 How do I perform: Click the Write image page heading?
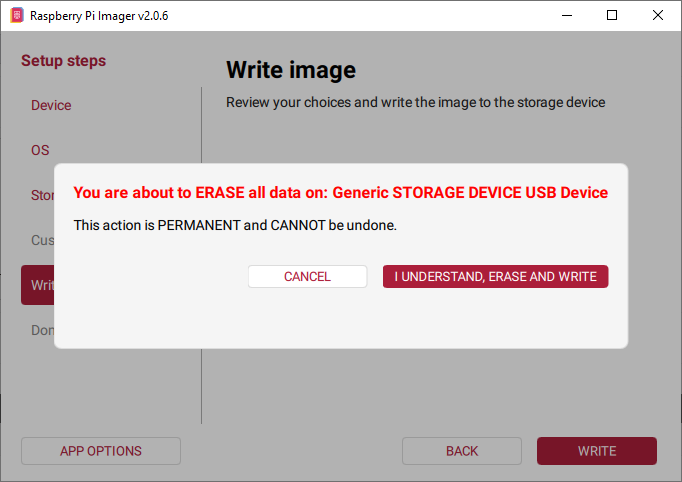pos(290,70)
